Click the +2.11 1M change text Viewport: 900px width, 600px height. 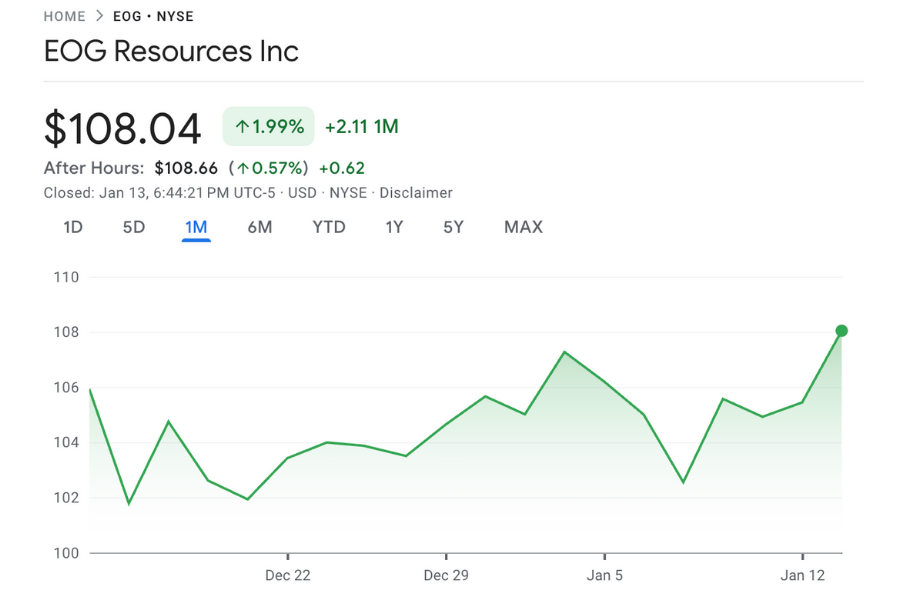[361, 126]
